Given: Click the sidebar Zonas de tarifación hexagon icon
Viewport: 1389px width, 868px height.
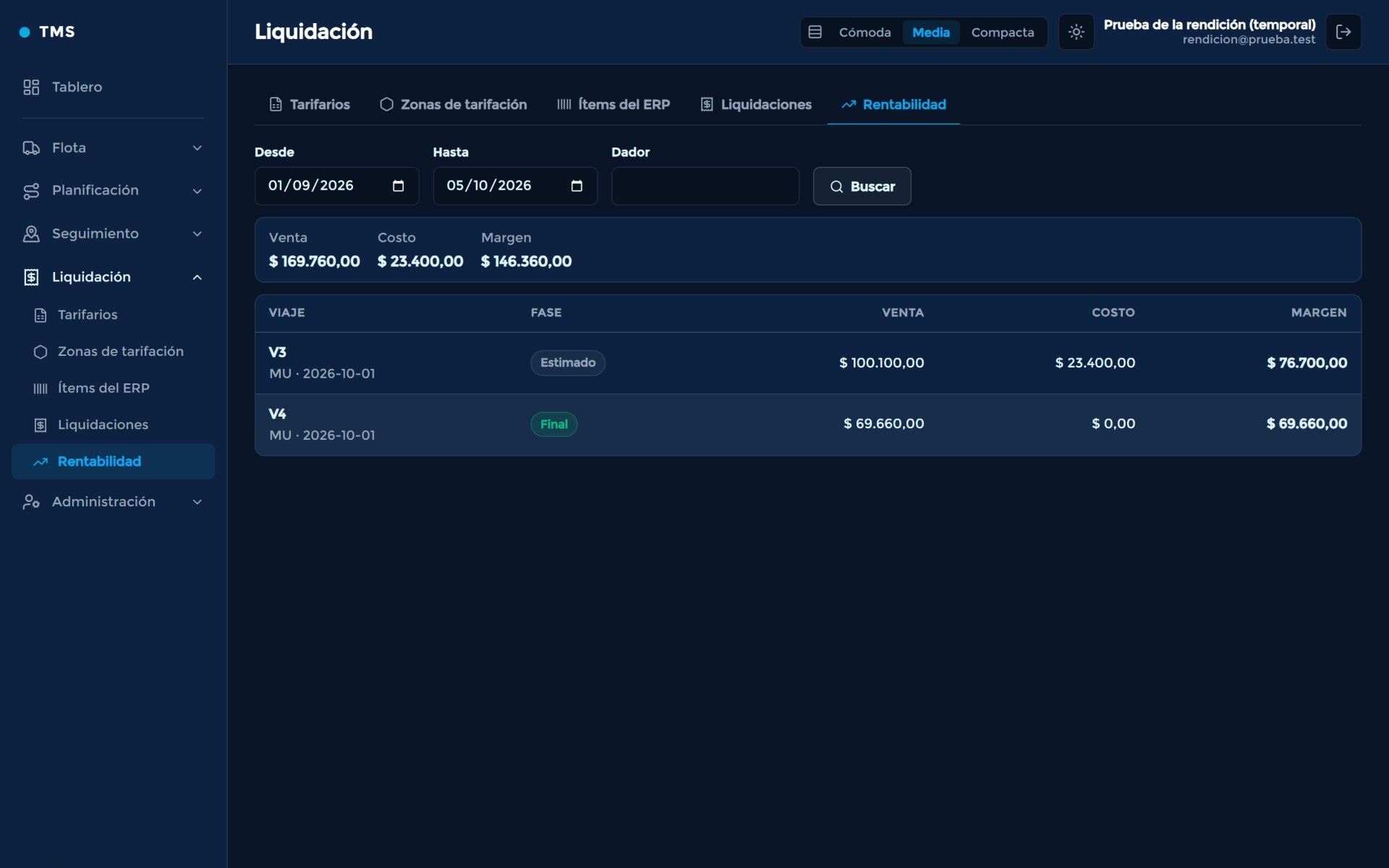Looking at the screenshot, I should click(41, 352).
